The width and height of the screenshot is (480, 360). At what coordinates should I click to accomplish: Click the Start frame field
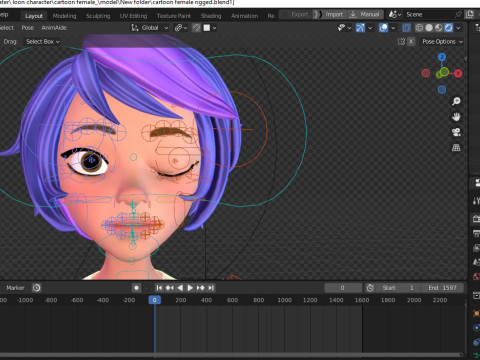coord(398,288)
